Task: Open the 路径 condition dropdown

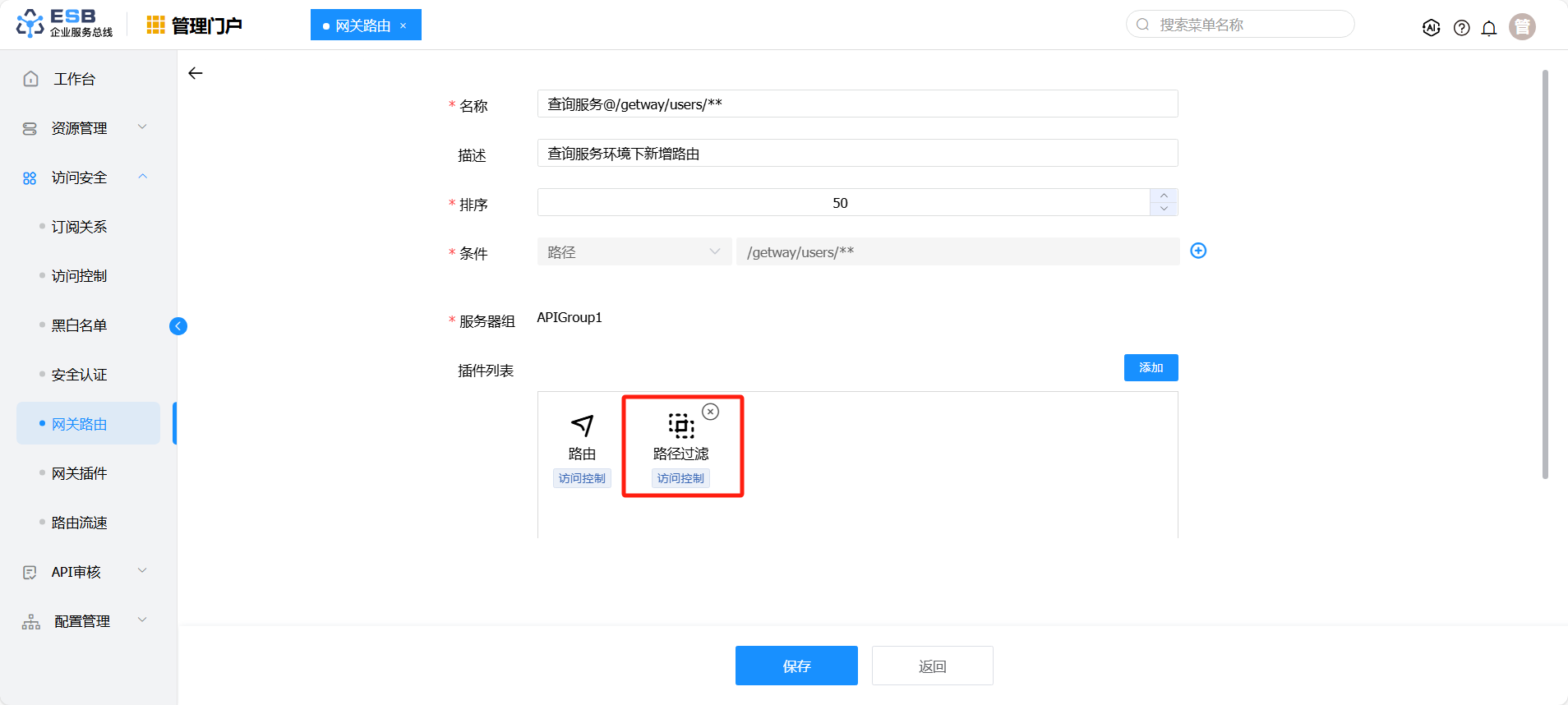Action: [634, 251]
